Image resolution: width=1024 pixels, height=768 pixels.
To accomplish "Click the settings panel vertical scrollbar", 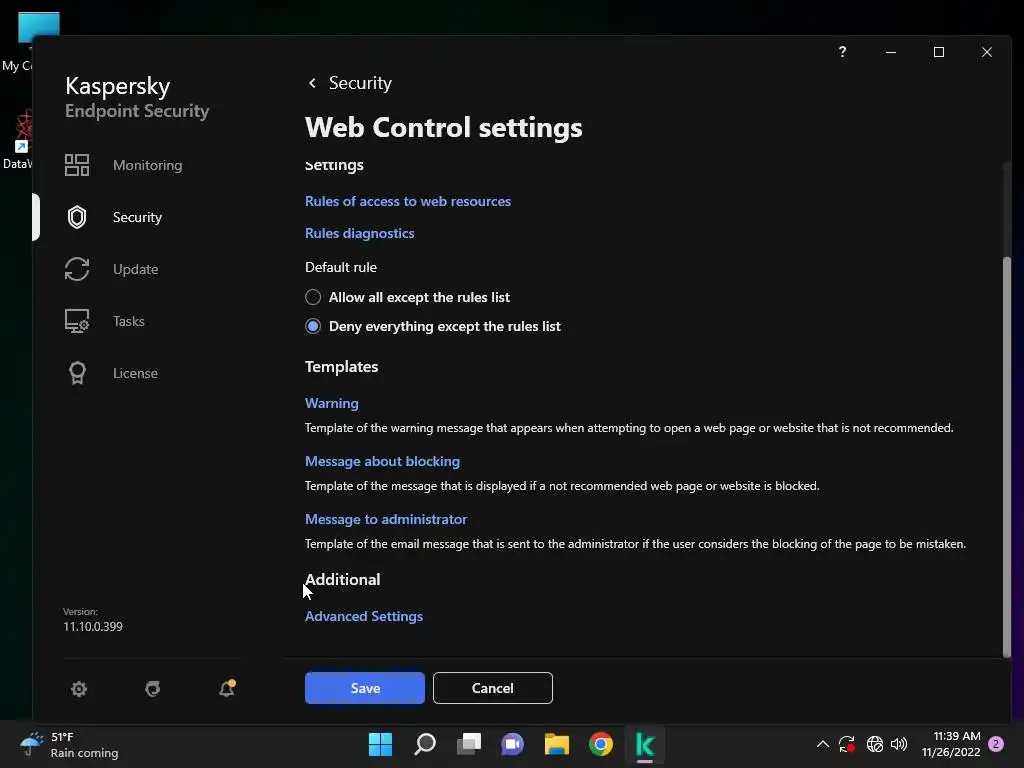I will tap(1006, 457).
